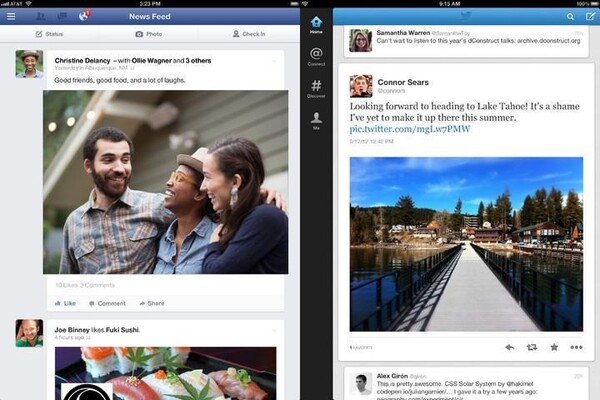The height and width of the screenshot is (400, 600).
Task: Open Joe Binney's name link
Action: click(x=72, y=330)
